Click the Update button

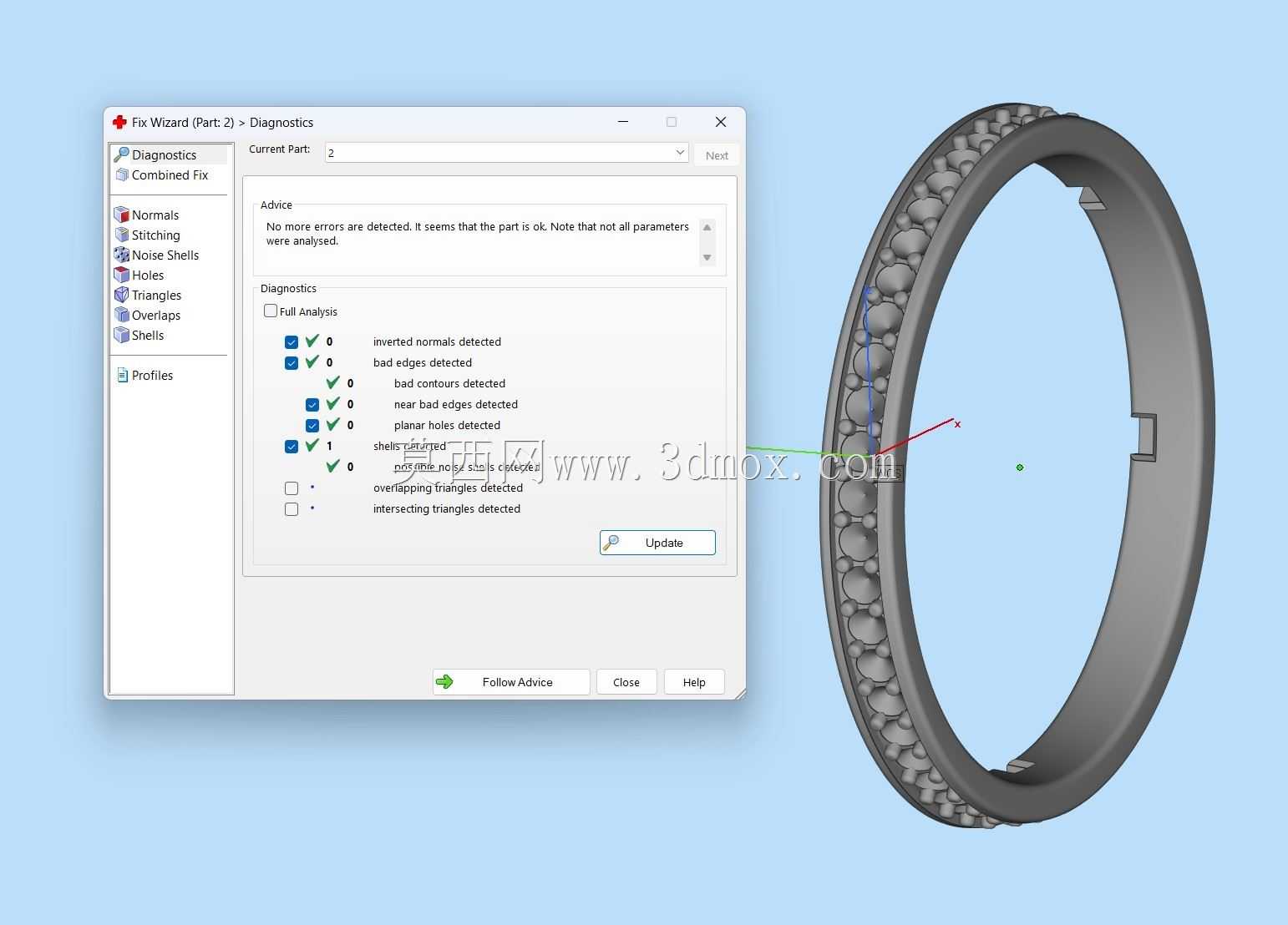coord(657,543)
